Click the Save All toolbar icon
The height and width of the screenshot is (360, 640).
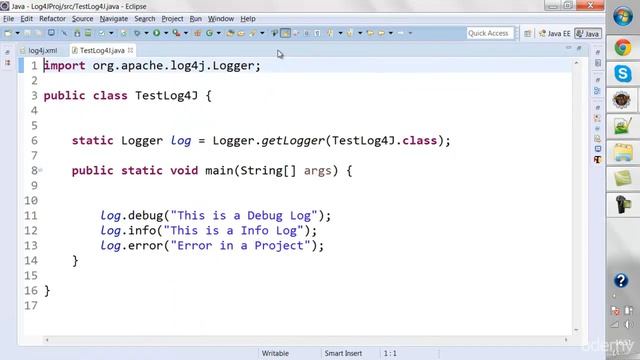(38, 33)
